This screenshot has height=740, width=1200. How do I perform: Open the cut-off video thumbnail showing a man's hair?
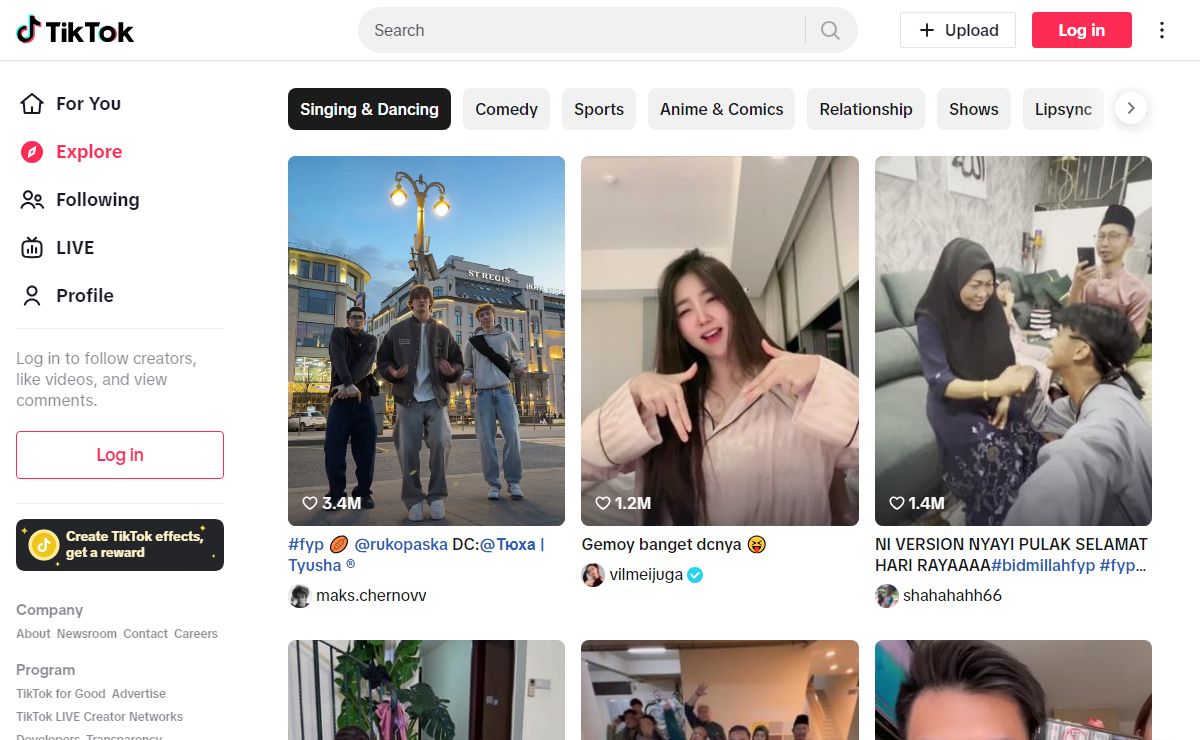1013,690
